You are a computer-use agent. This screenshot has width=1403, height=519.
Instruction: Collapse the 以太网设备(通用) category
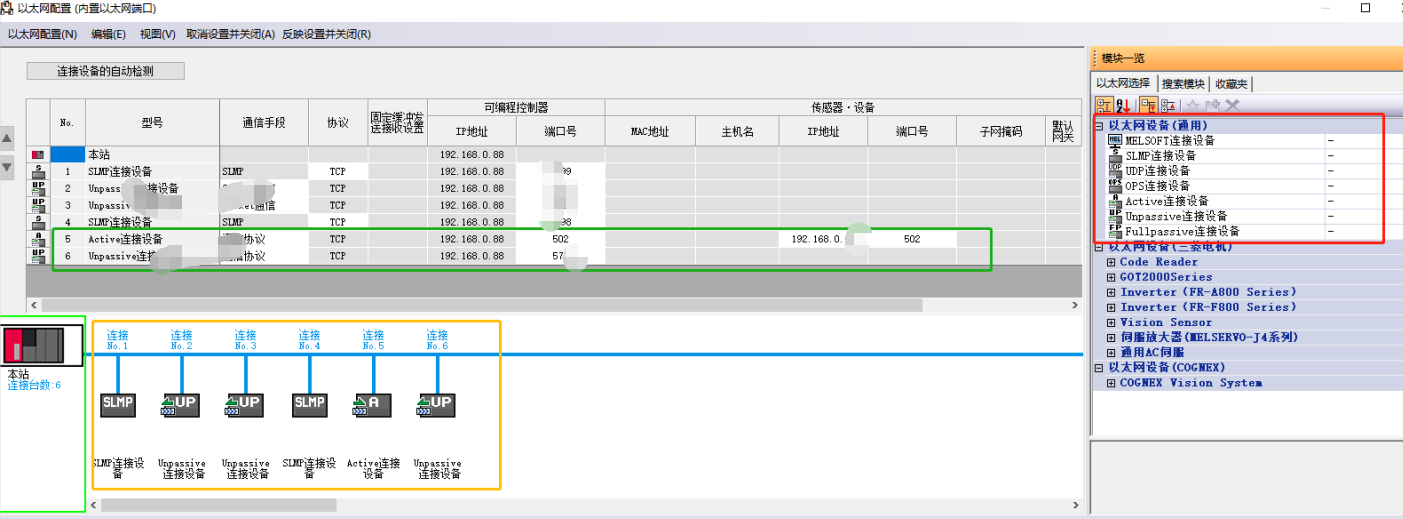(1100, 126)
